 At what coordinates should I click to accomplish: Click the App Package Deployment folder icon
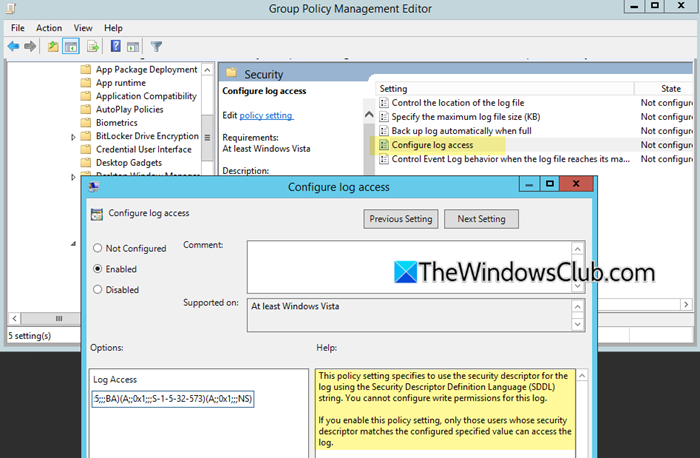click(86, 69)
